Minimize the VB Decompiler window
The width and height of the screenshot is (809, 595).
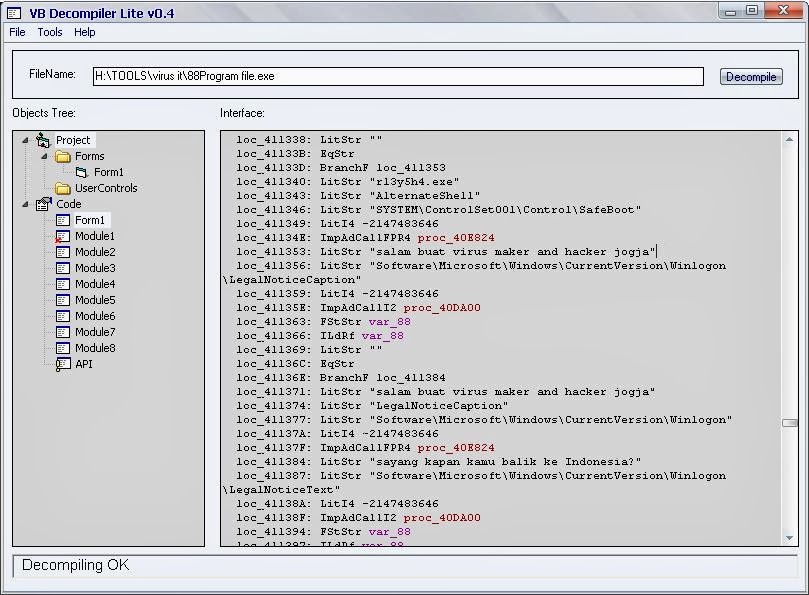click(x=731, y=10)
